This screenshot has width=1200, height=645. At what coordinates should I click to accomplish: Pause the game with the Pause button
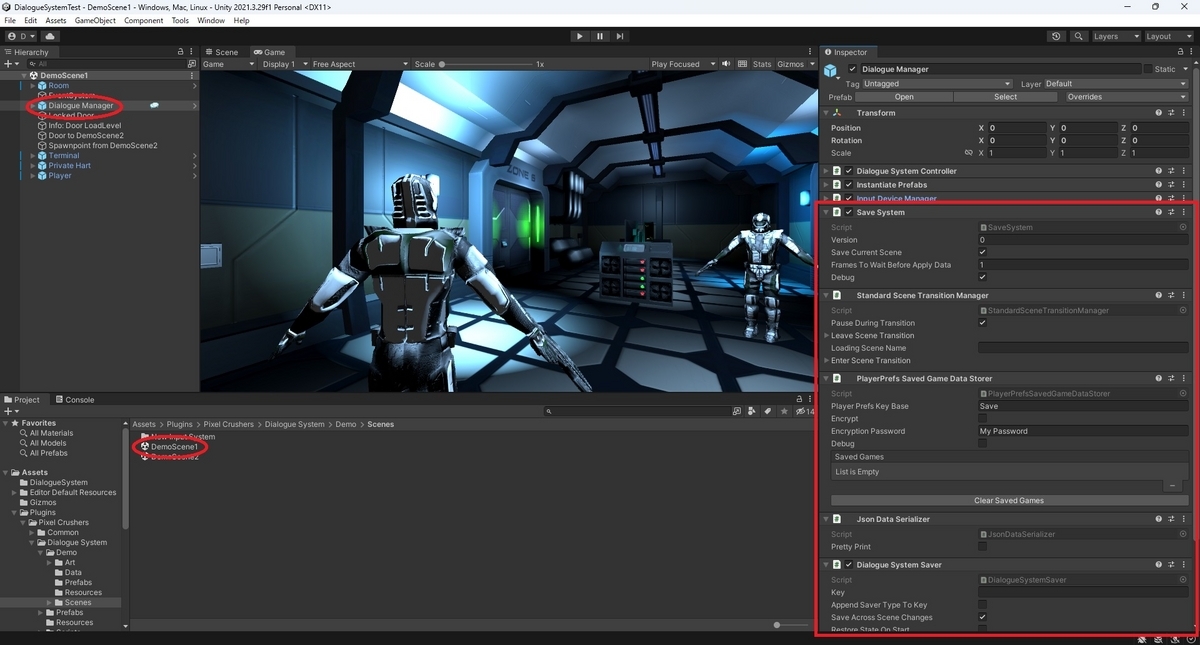[x=600, y=36]
